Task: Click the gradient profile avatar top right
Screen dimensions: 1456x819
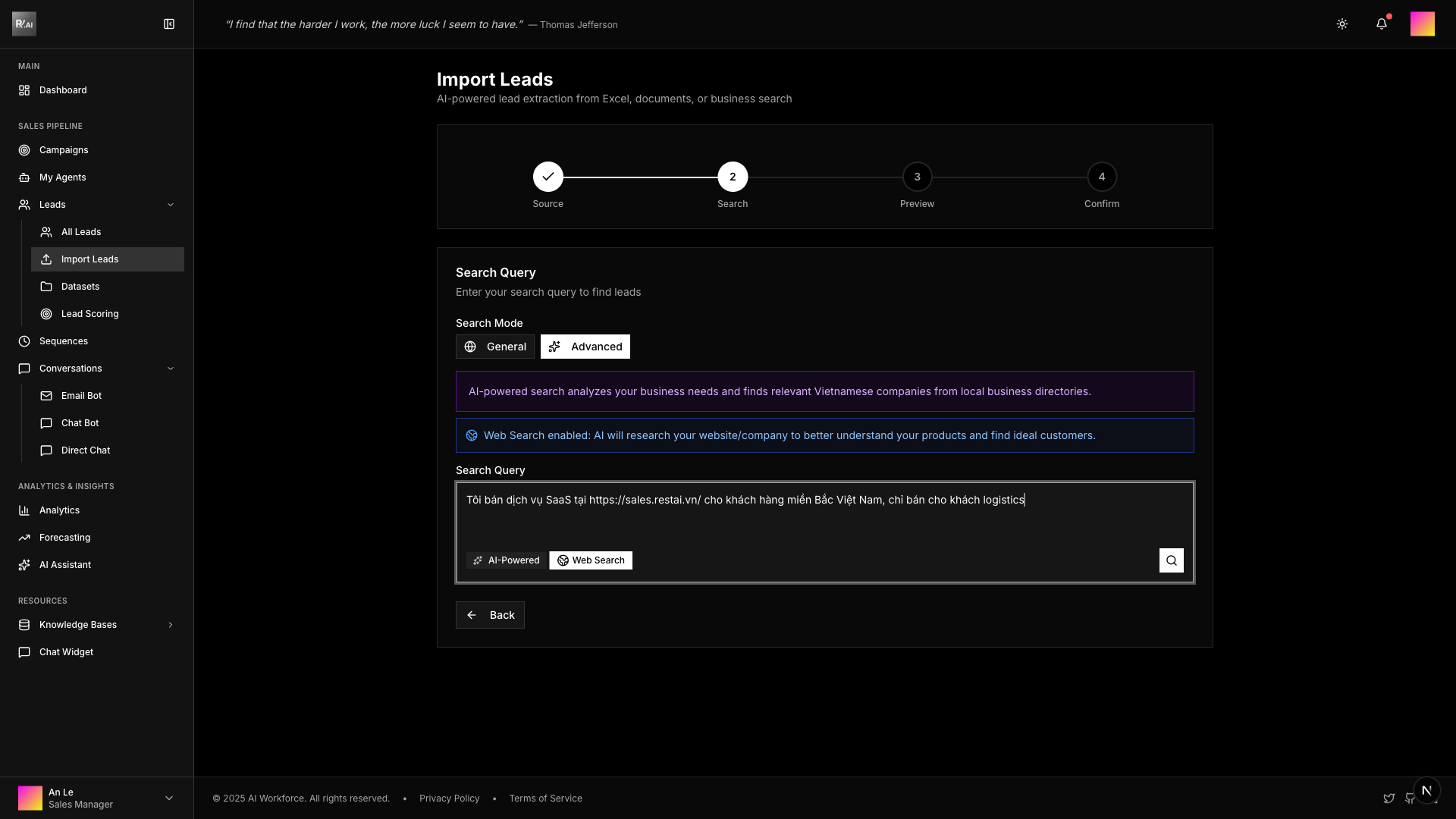Action: click(1422, 24)
